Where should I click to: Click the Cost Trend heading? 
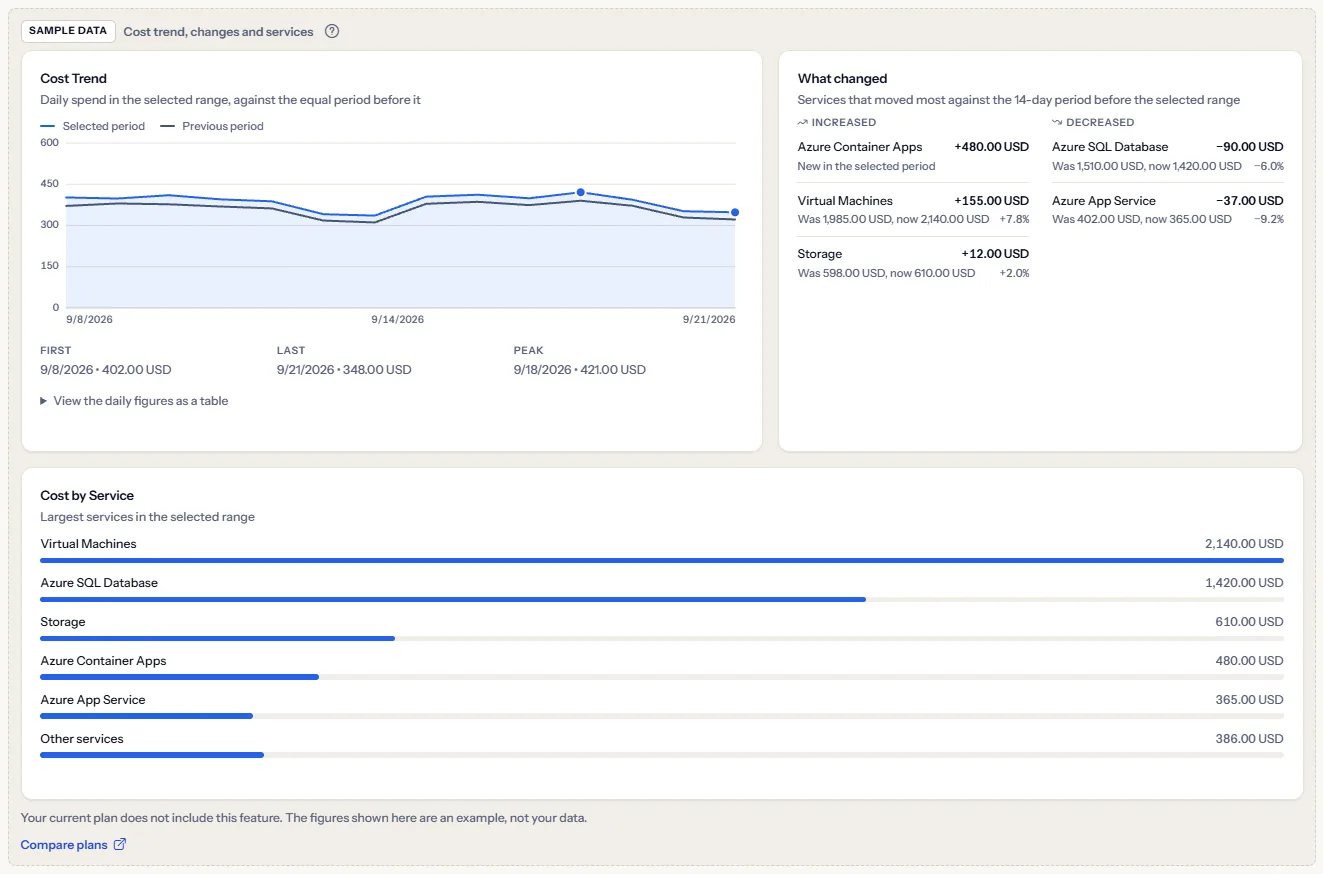click(73, 78)
